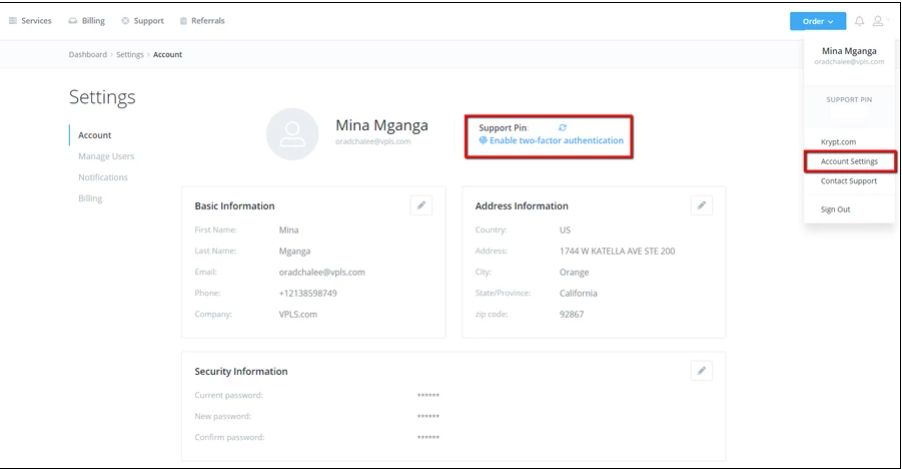Click Enable two-factor authentication link
This screenshot has width=902, height=469.
[x=555, y=141]
